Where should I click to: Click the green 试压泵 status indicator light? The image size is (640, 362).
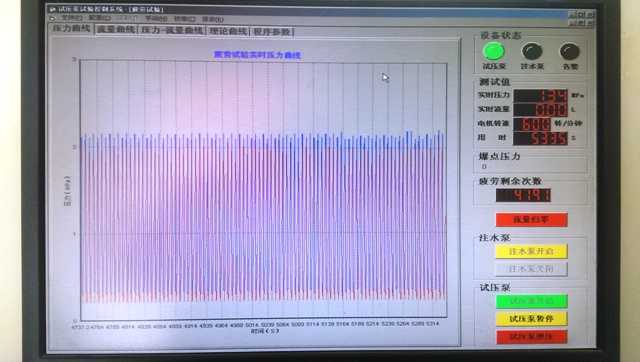tap(493, 51)
